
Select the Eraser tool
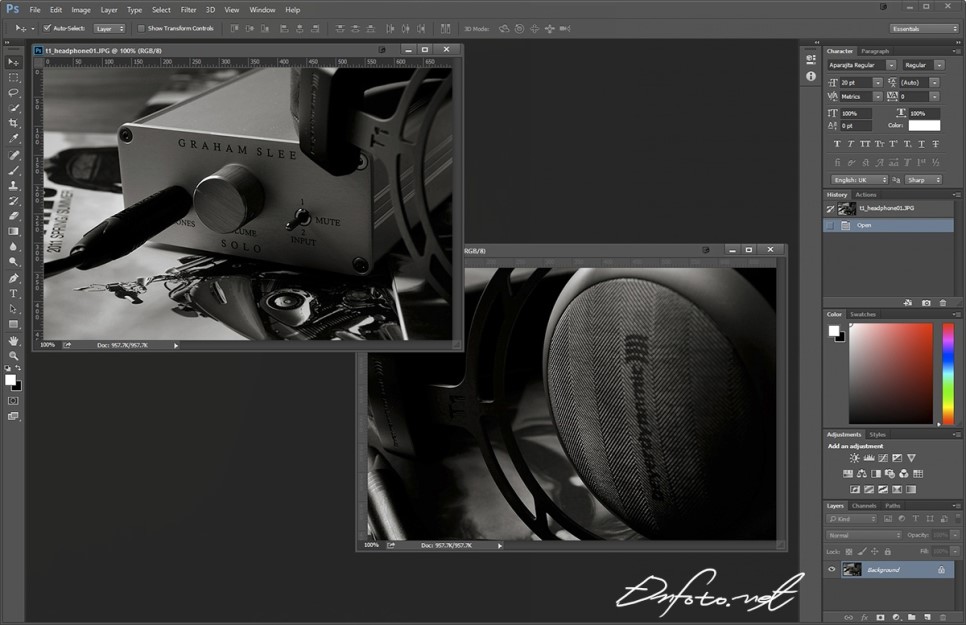(13, 216)
